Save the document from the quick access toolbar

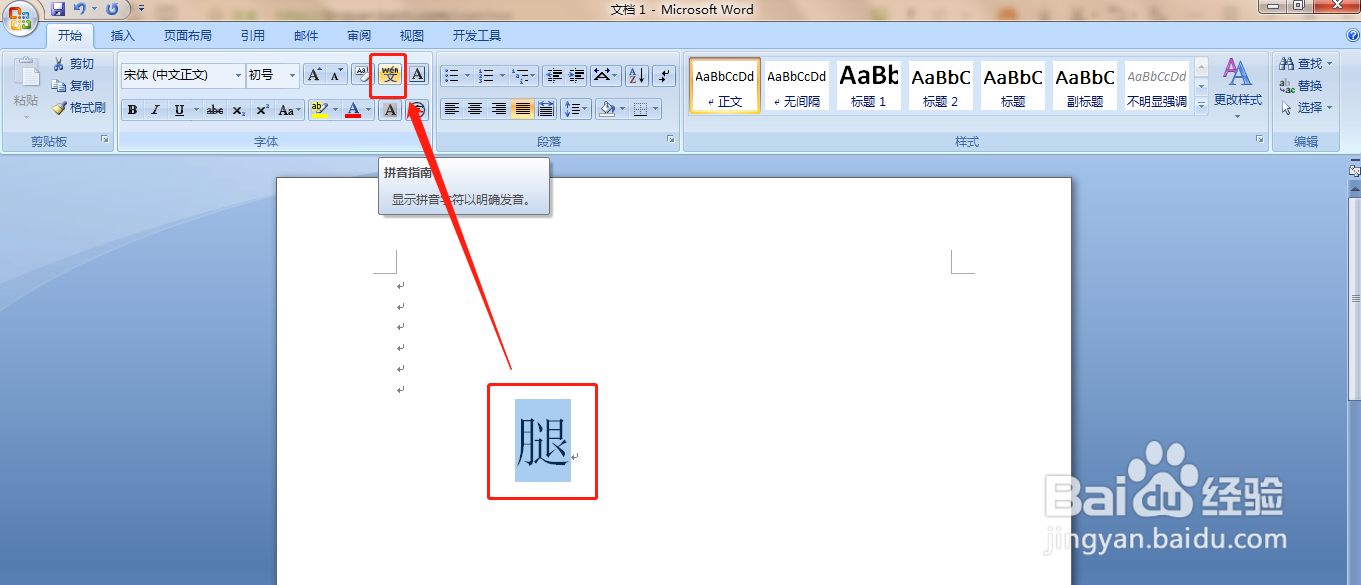tap(58, 9)
